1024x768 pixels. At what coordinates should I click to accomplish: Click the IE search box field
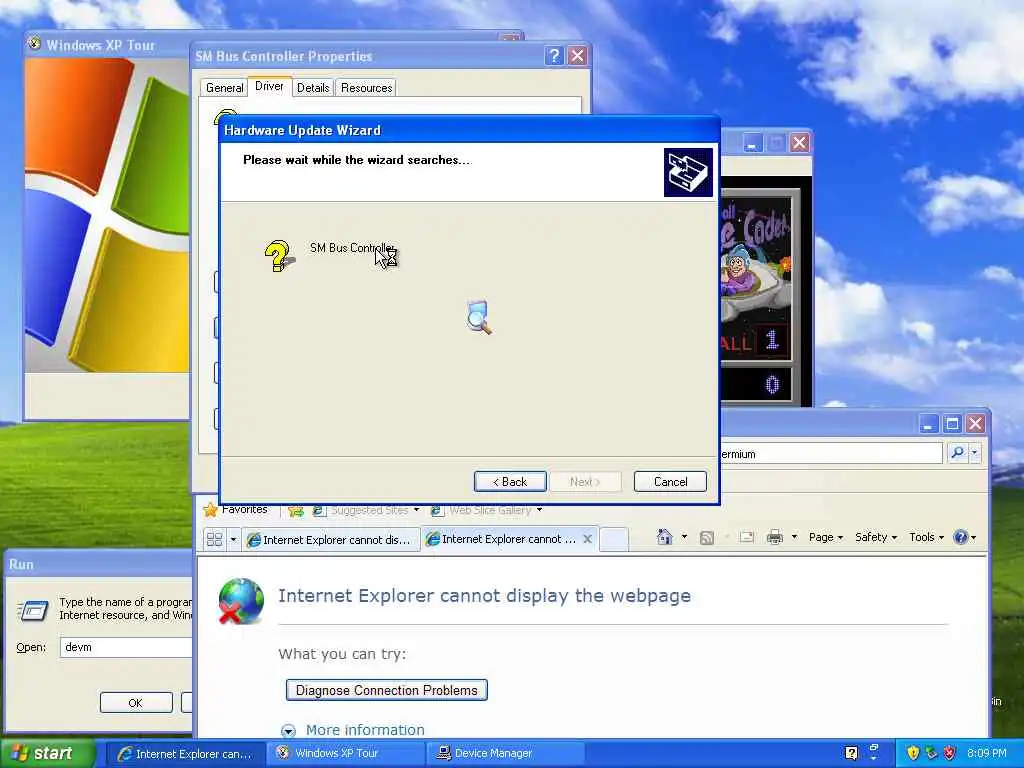click(831, 453)
